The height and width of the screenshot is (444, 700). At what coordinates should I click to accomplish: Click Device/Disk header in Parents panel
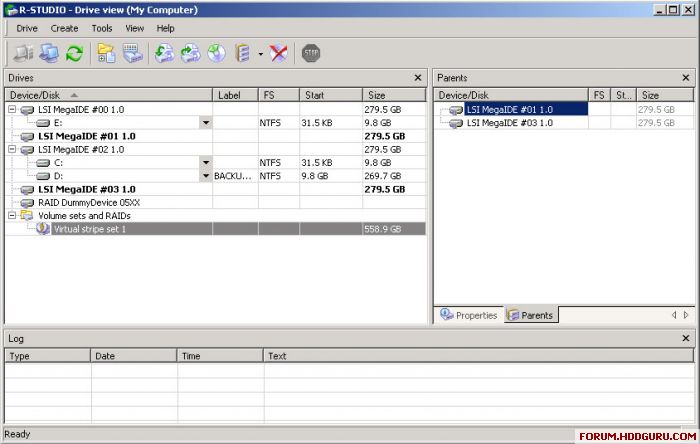tap(511, 95)
